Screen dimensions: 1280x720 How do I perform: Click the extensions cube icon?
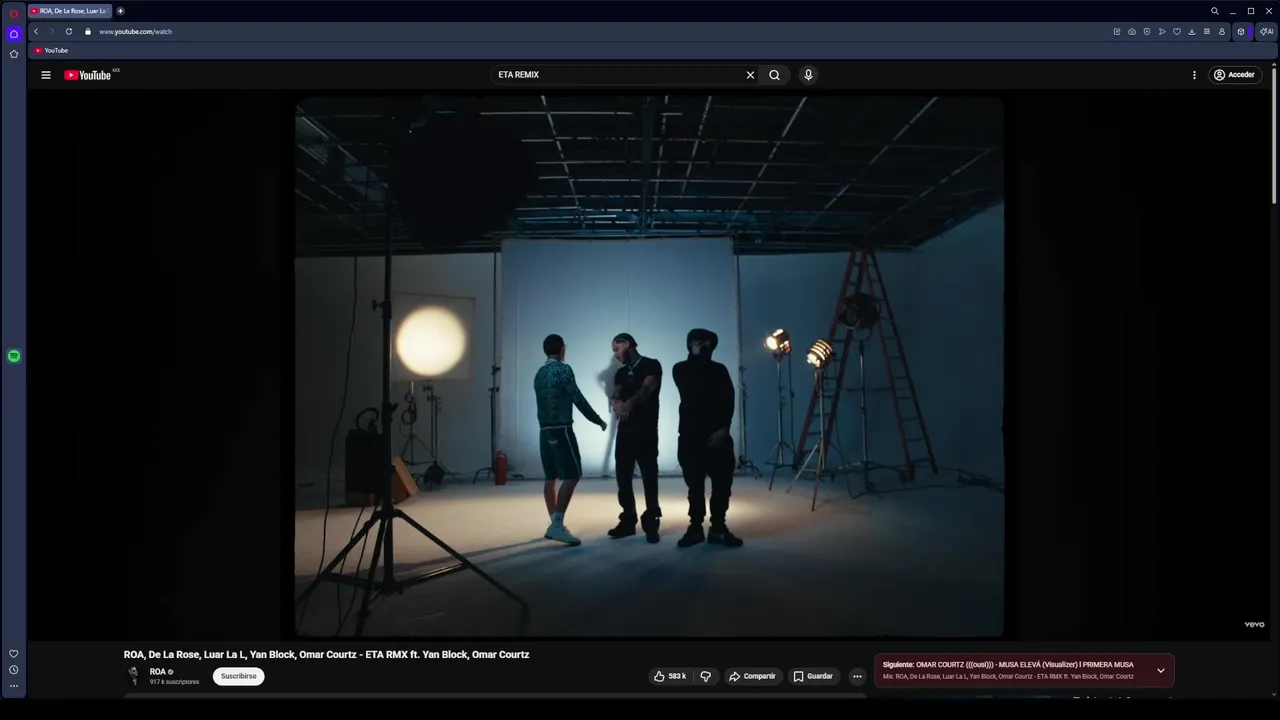click(x=1241, y=31)
